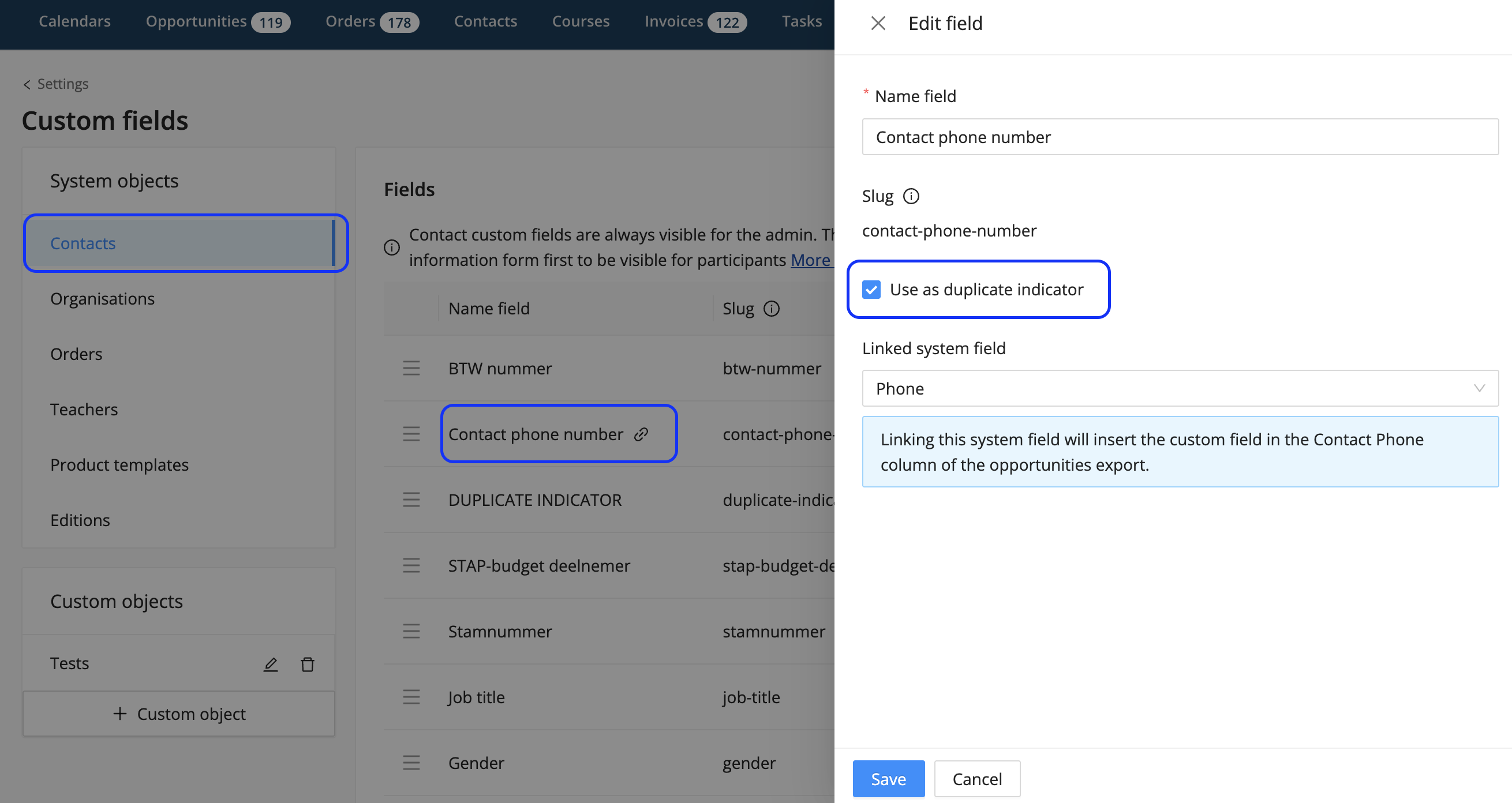Click the info icon beside Contact custom fields notice
Image resolution: width=1512 pixels, height=803 pixels.
point(391,247)
